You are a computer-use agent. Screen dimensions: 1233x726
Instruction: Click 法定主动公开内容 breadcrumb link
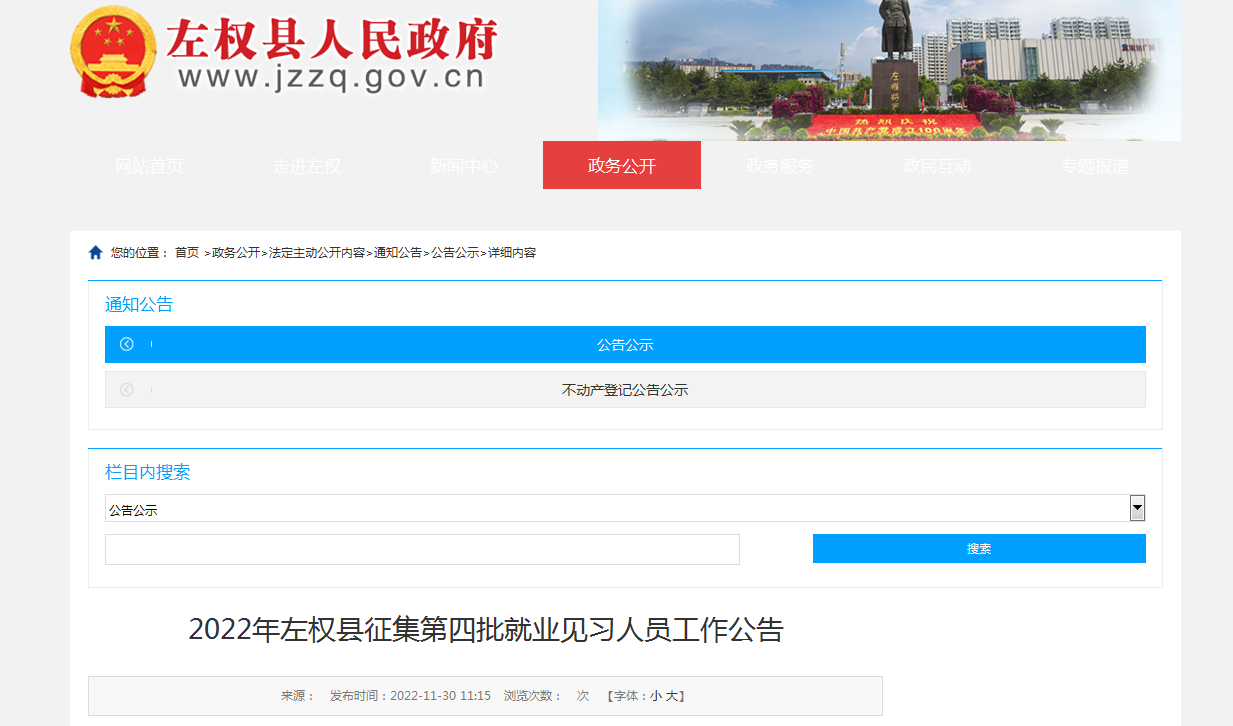[x=317, y=253]
